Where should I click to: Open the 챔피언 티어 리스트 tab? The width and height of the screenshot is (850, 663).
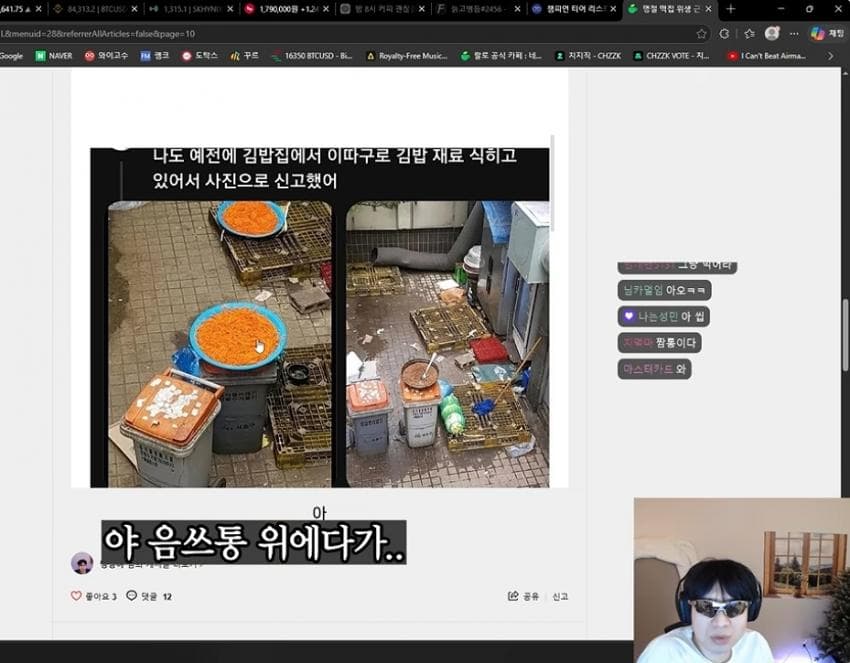(572, 9)
